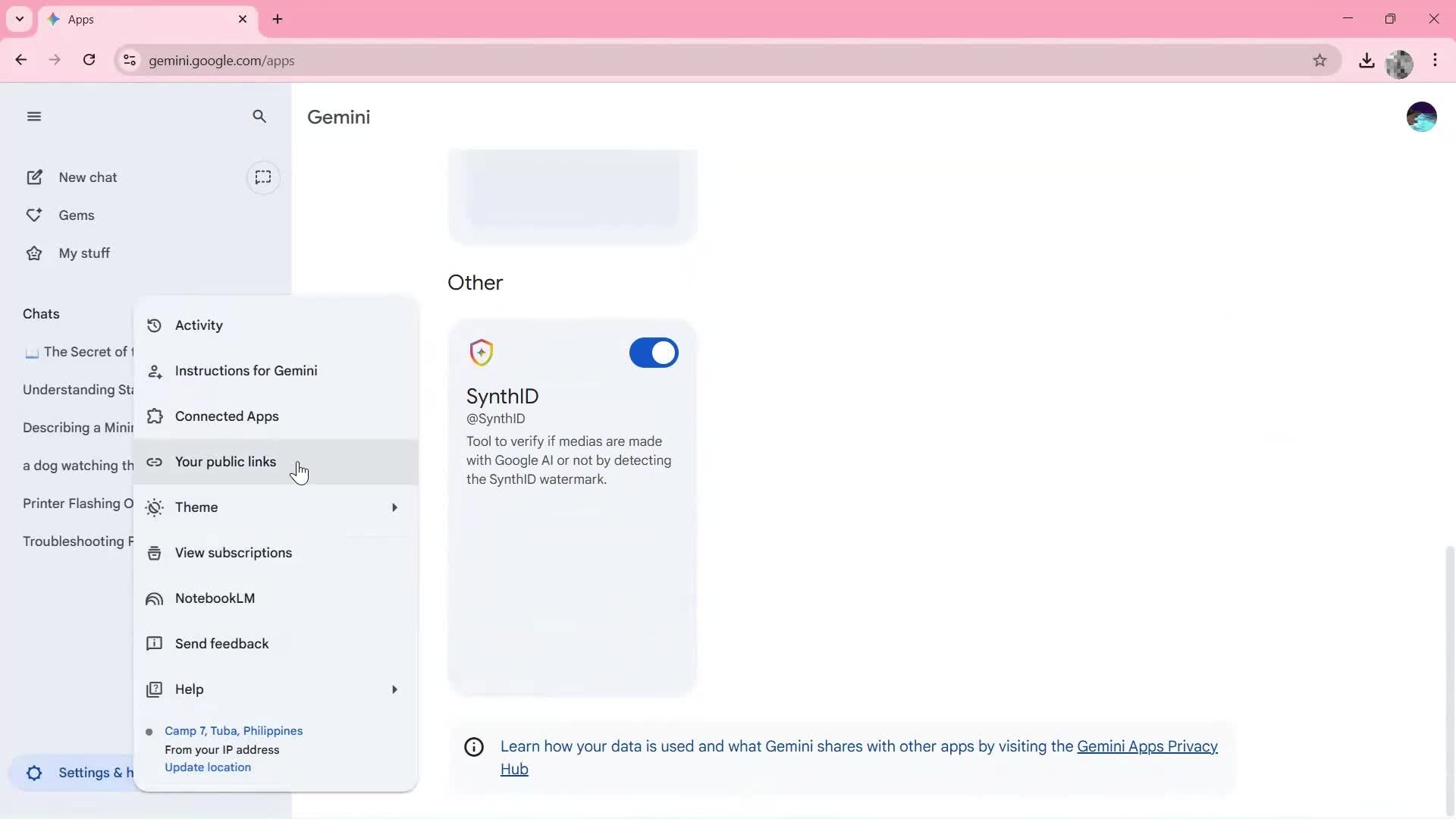Disable the SynthID app toggle
1456x819 pixels.
654,353
